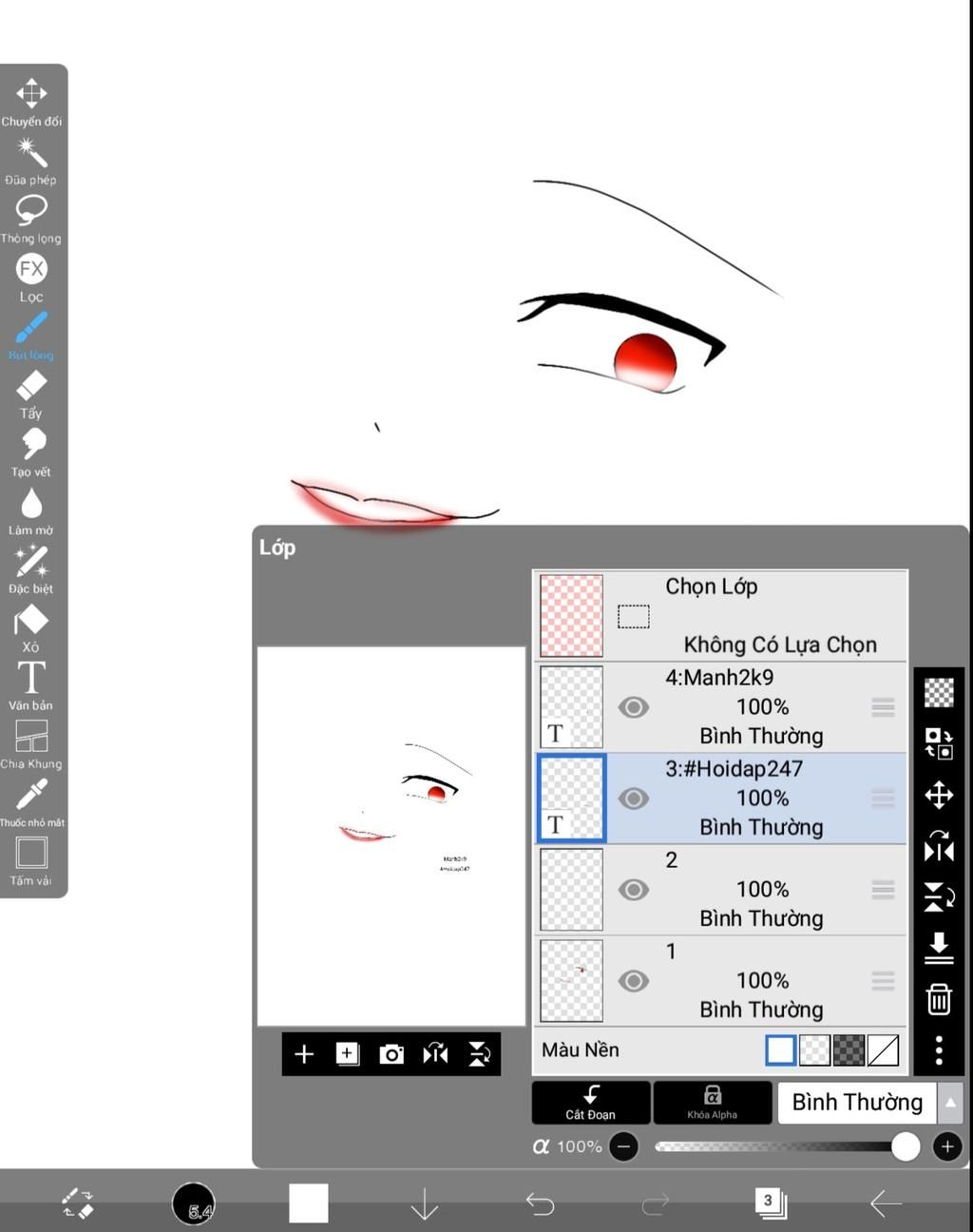Expand blend mode list with arrow
The width and height of the screenshot is (973, 1232).
[950, 1103]
